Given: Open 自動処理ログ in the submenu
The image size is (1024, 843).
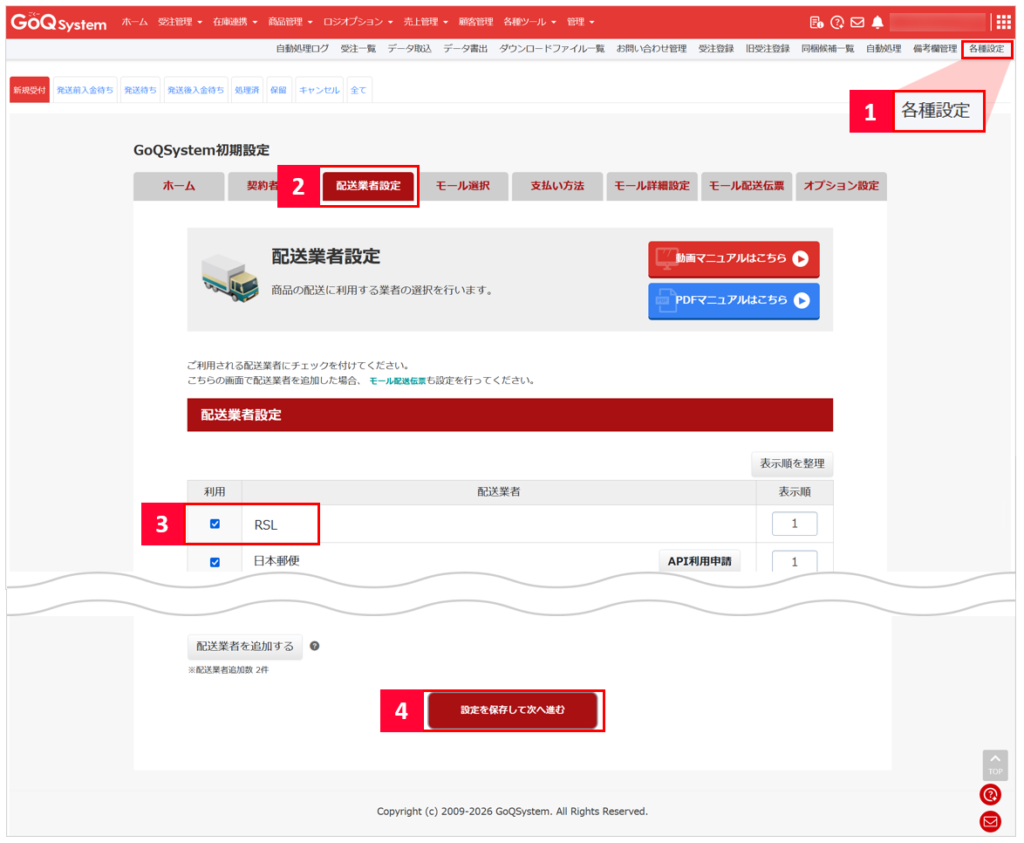Looking at the screenshot, I should click(302, 49).
